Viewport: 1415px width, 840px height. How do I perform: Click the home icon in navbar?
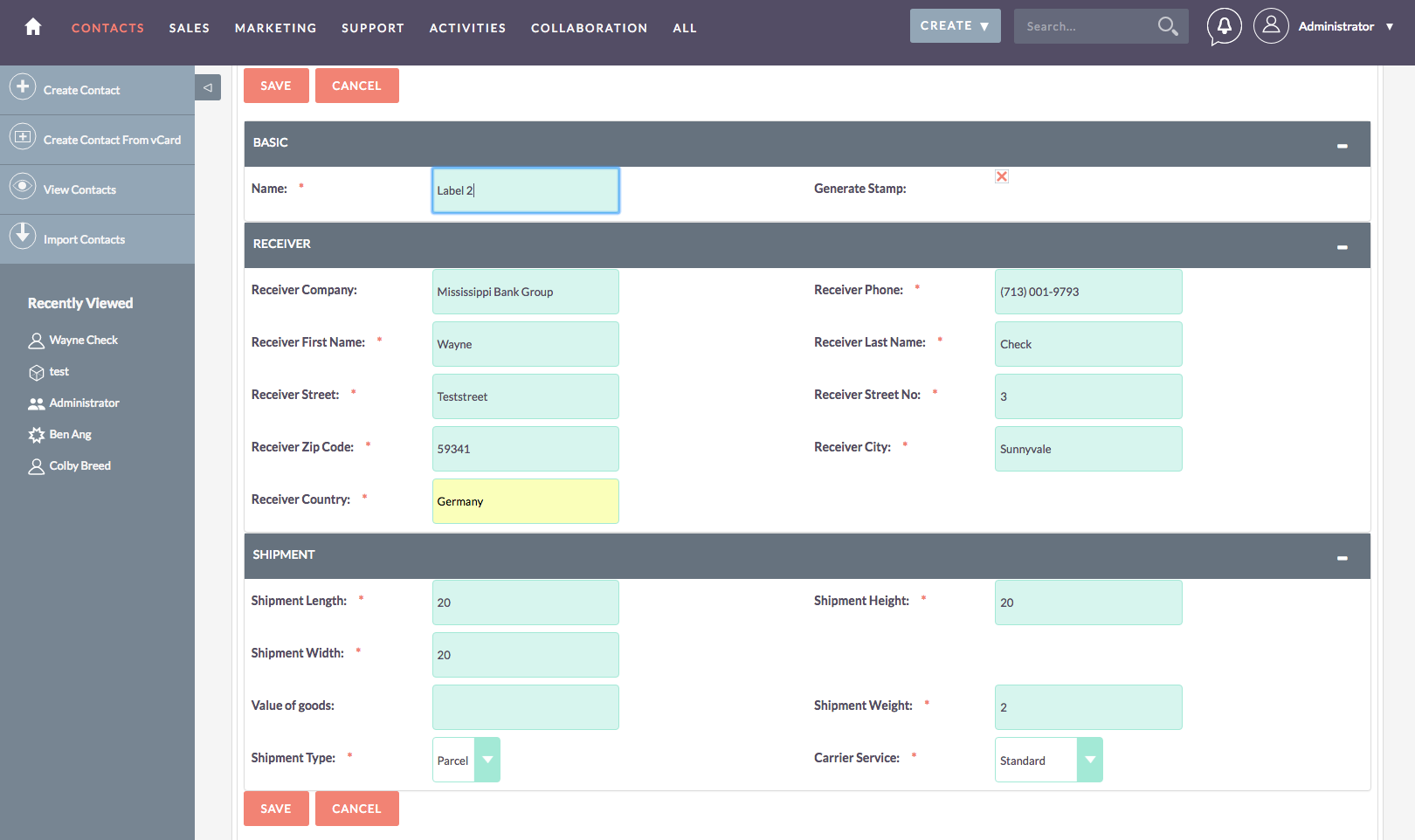[x=33, y=27]
